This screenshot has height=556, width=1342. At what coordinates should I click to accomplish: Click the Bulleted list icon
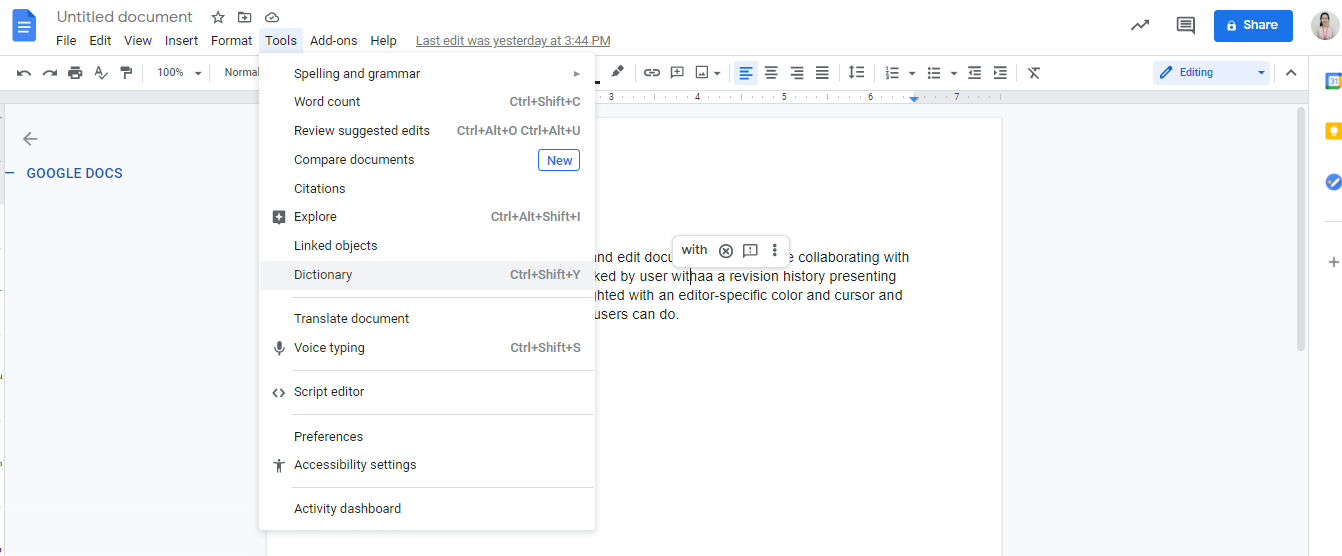tap(934, 73)
